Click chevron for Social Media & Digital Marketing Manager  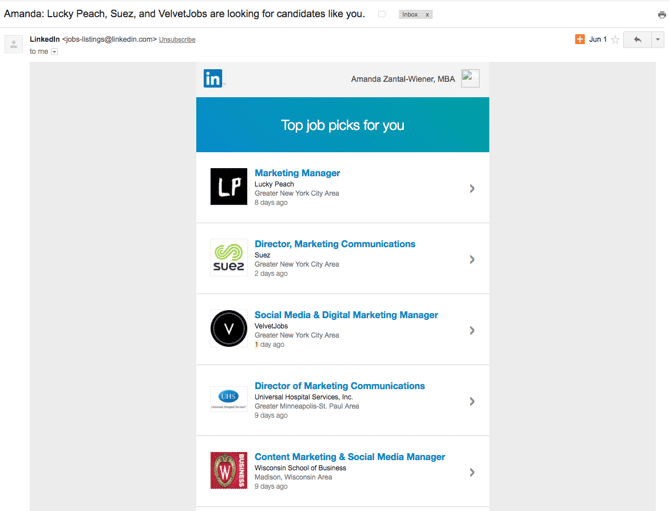pos(472,331)
